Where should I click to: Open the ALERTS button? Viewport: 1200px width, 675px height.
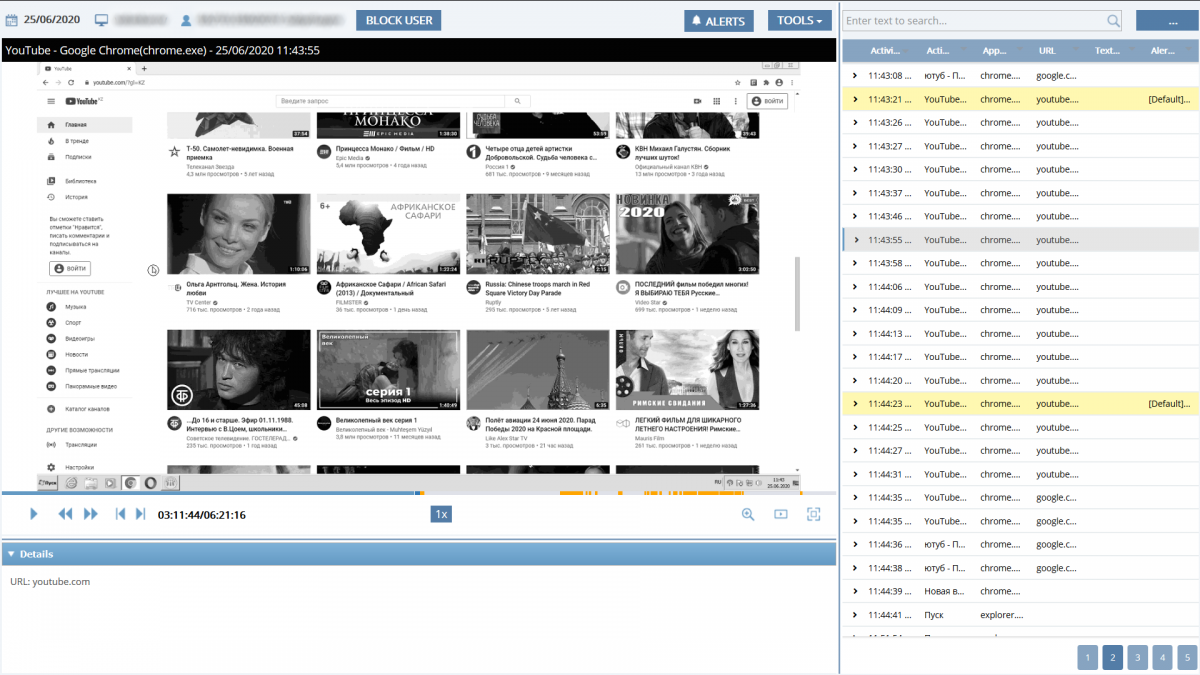click(719, 21)
